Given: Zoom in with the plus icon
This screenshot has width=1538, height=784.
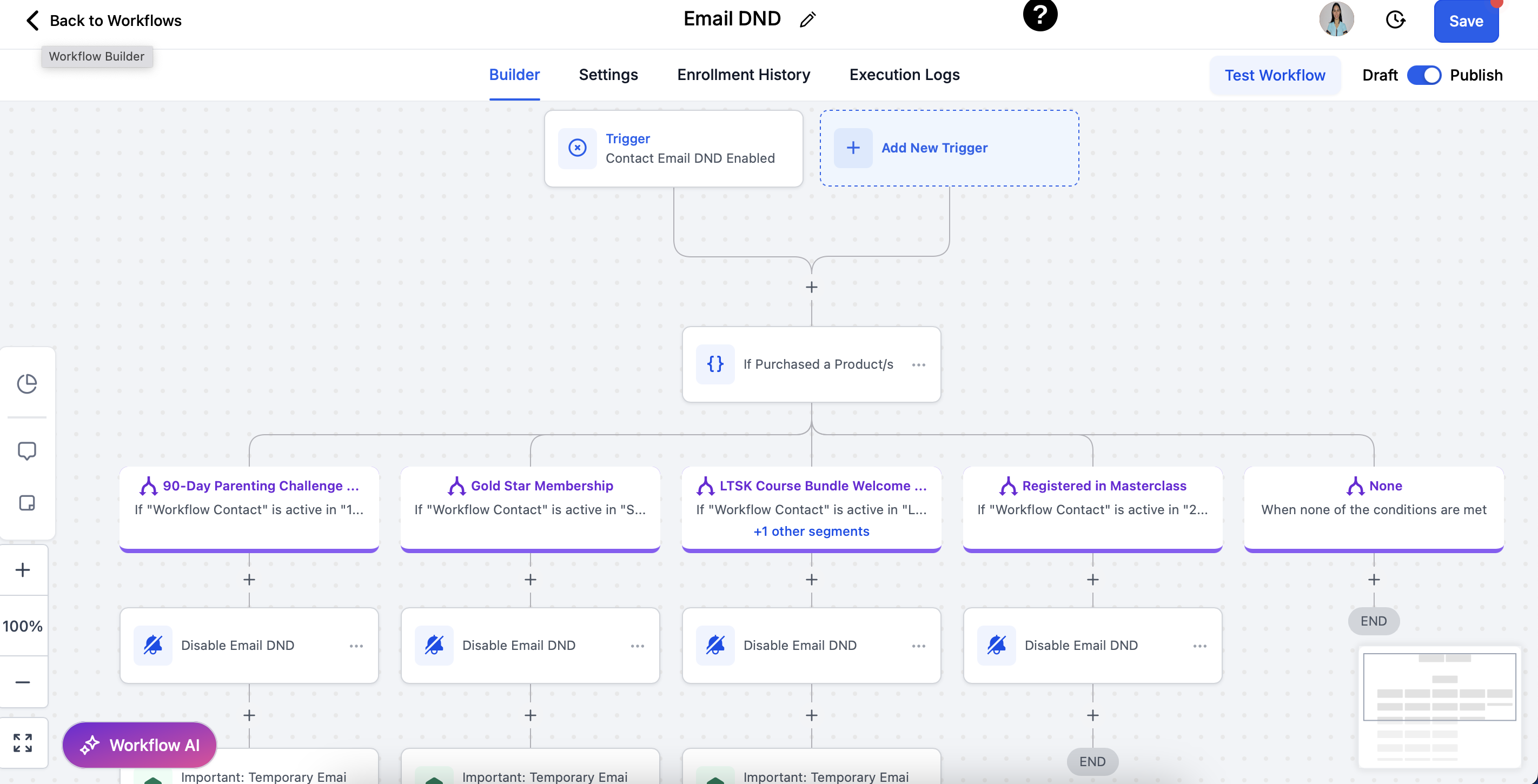Looking at the screenshot, I should [23, 570].
